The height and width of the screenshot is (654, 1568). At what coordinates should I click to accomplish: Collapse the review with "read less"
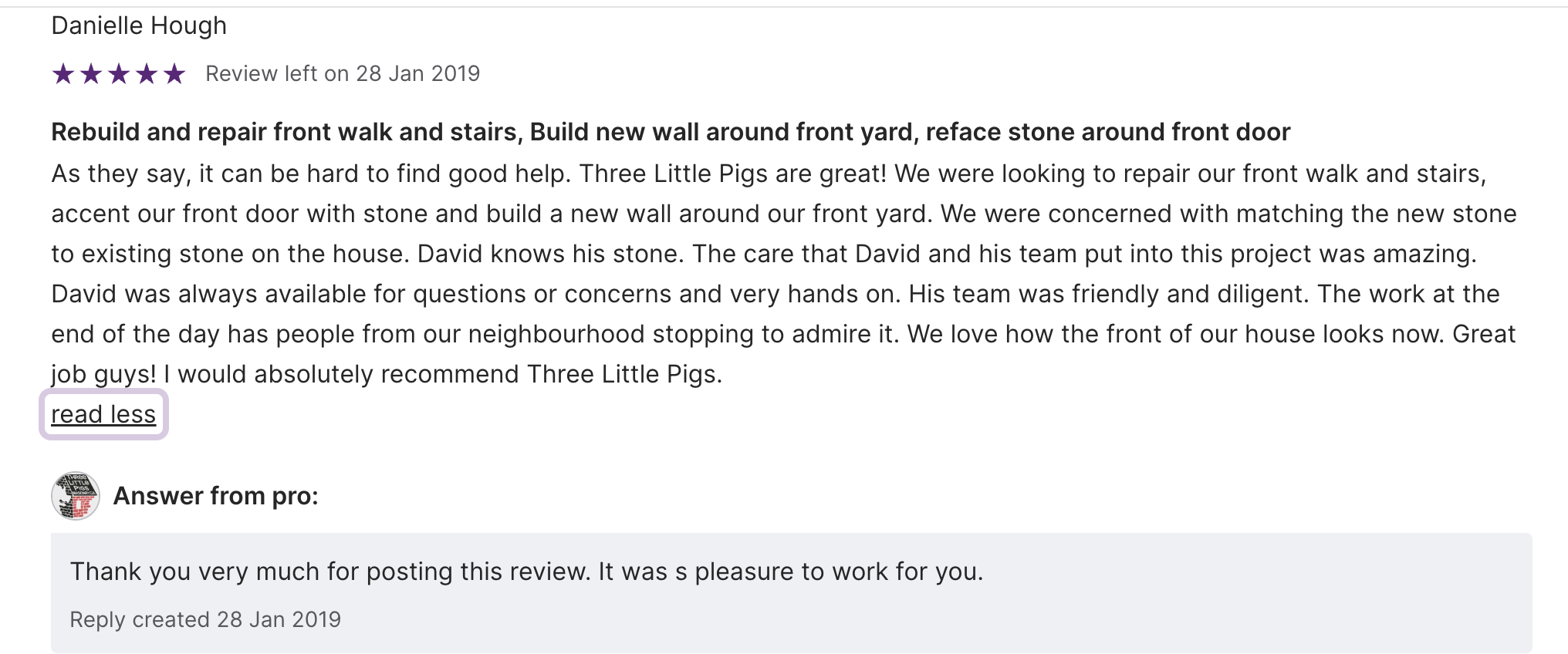click(103, 415)
